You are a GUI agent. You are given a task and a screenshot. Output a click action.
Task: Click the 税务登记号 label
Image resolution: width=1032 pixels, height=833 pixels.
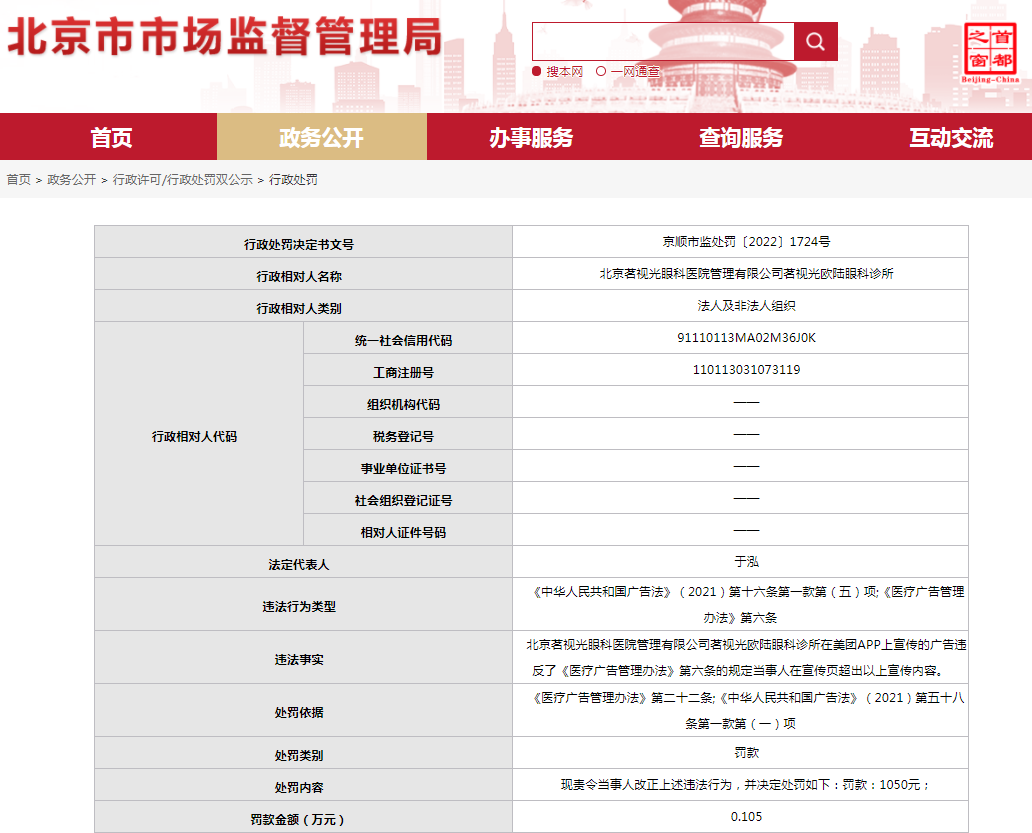click(x=403, y=437)
